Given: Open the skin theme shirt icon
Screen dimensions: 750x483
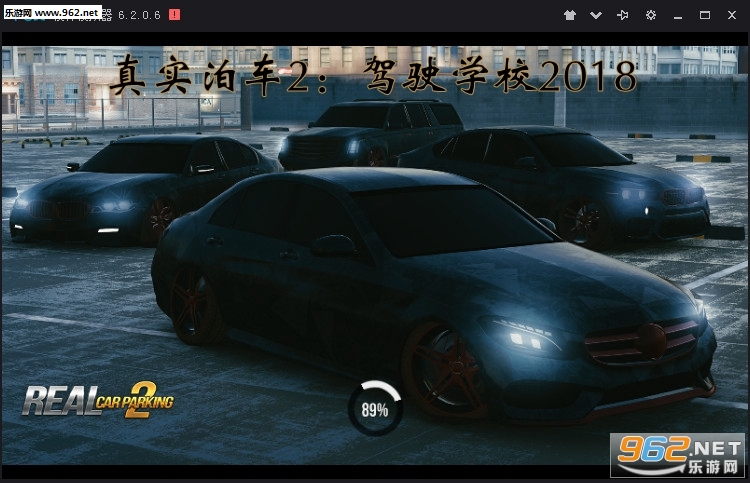Looking at the screenshot, I should pos(570,15).
